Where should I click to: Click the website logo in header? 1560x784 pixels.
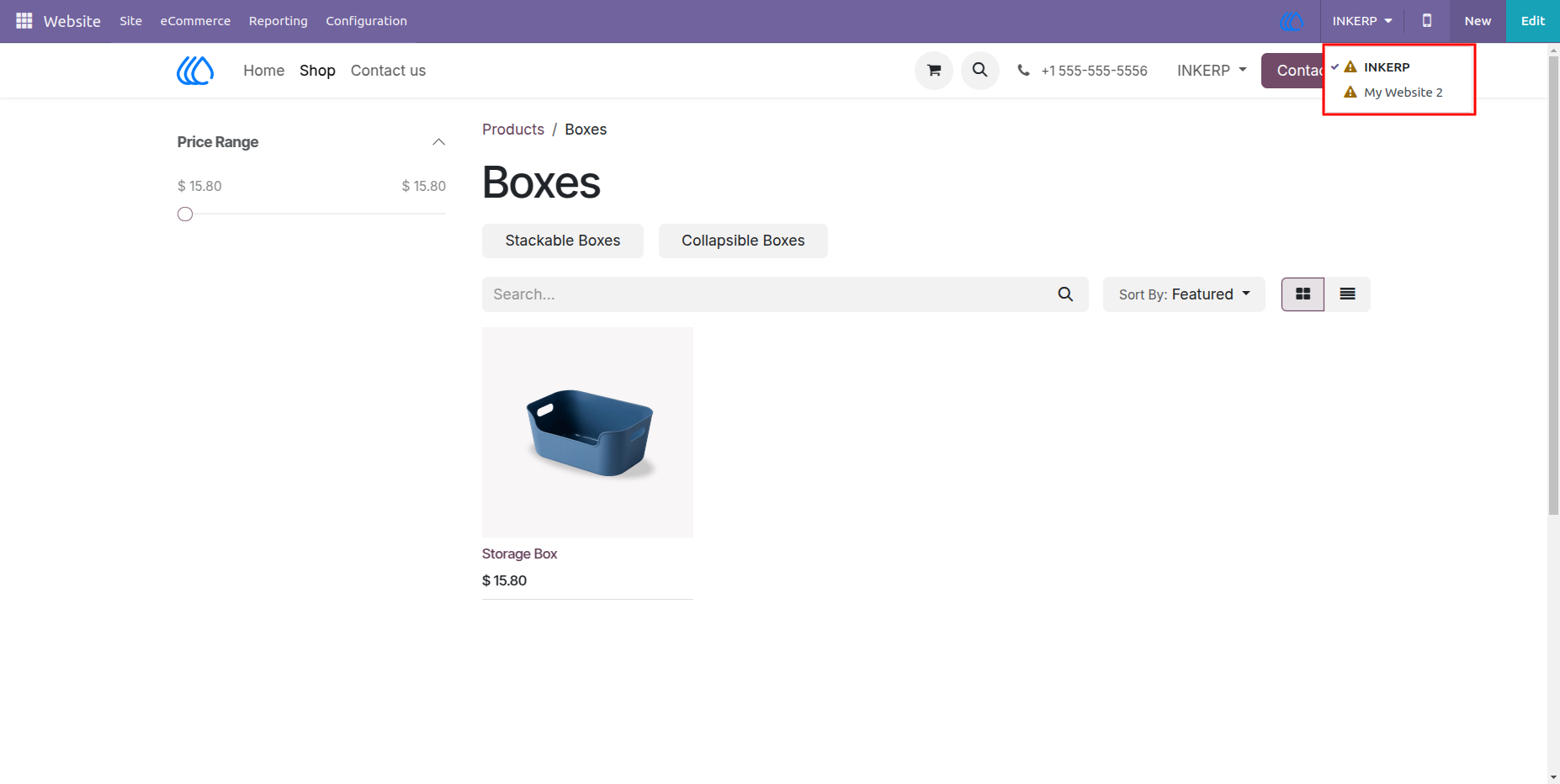(x=195, y=71)
